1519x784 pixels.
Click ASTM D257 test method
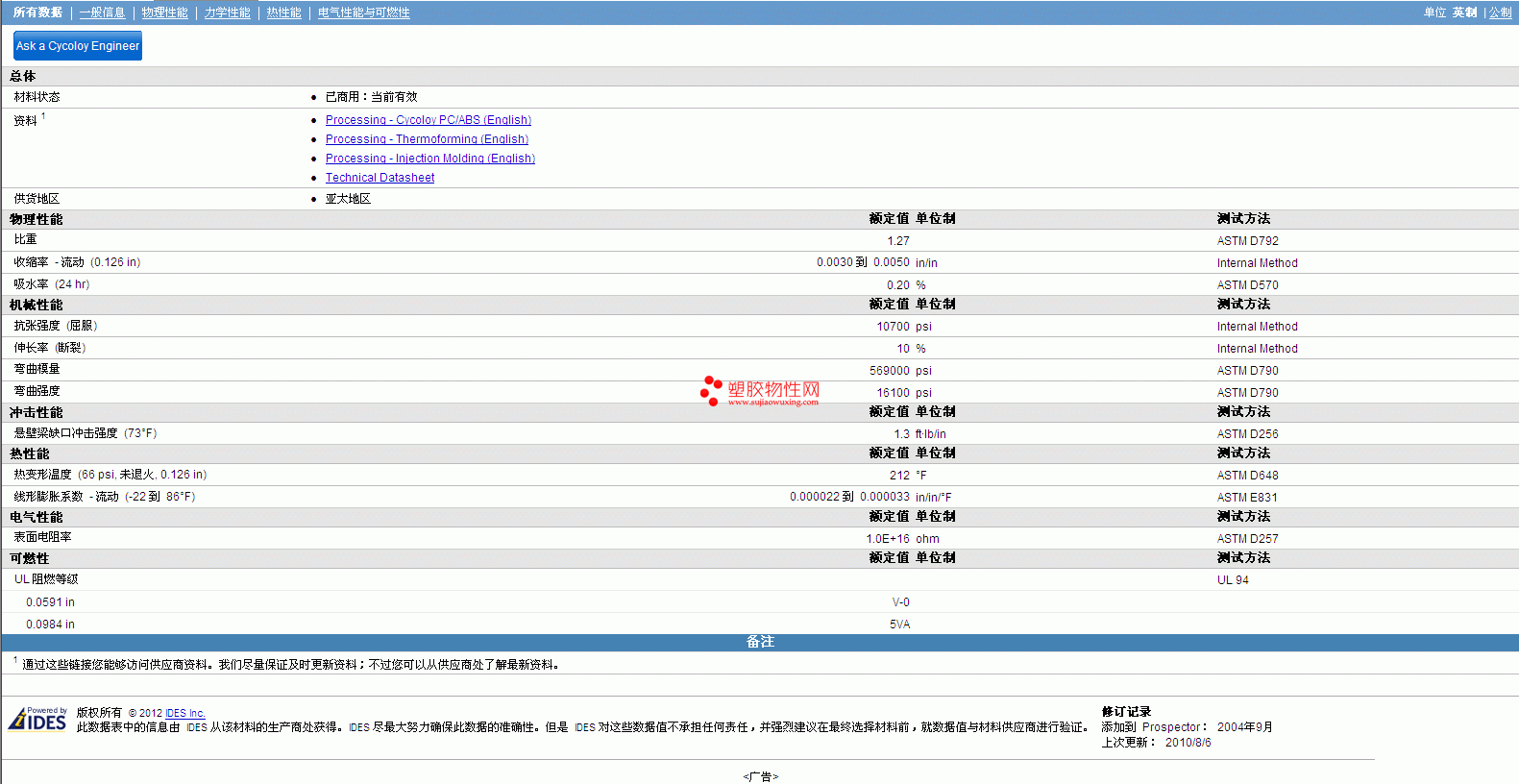[x=1247, y=539]
